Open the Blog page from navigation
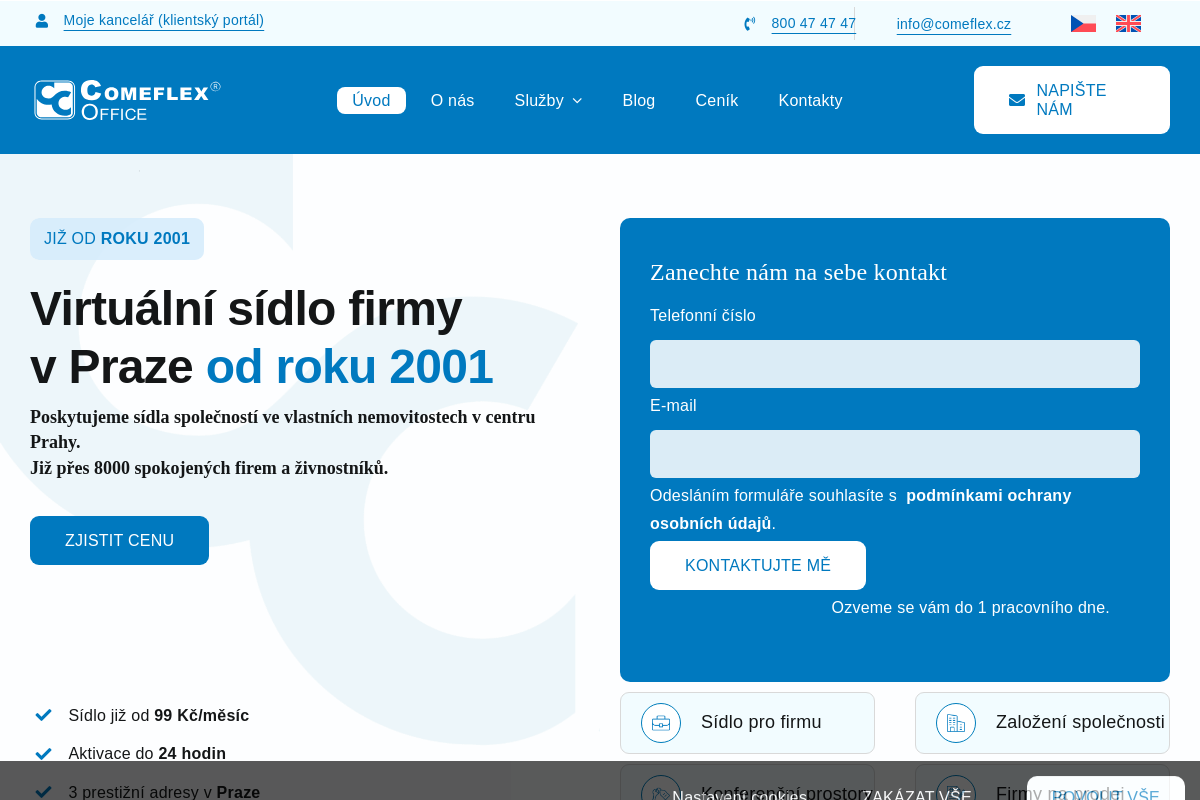 639,100
